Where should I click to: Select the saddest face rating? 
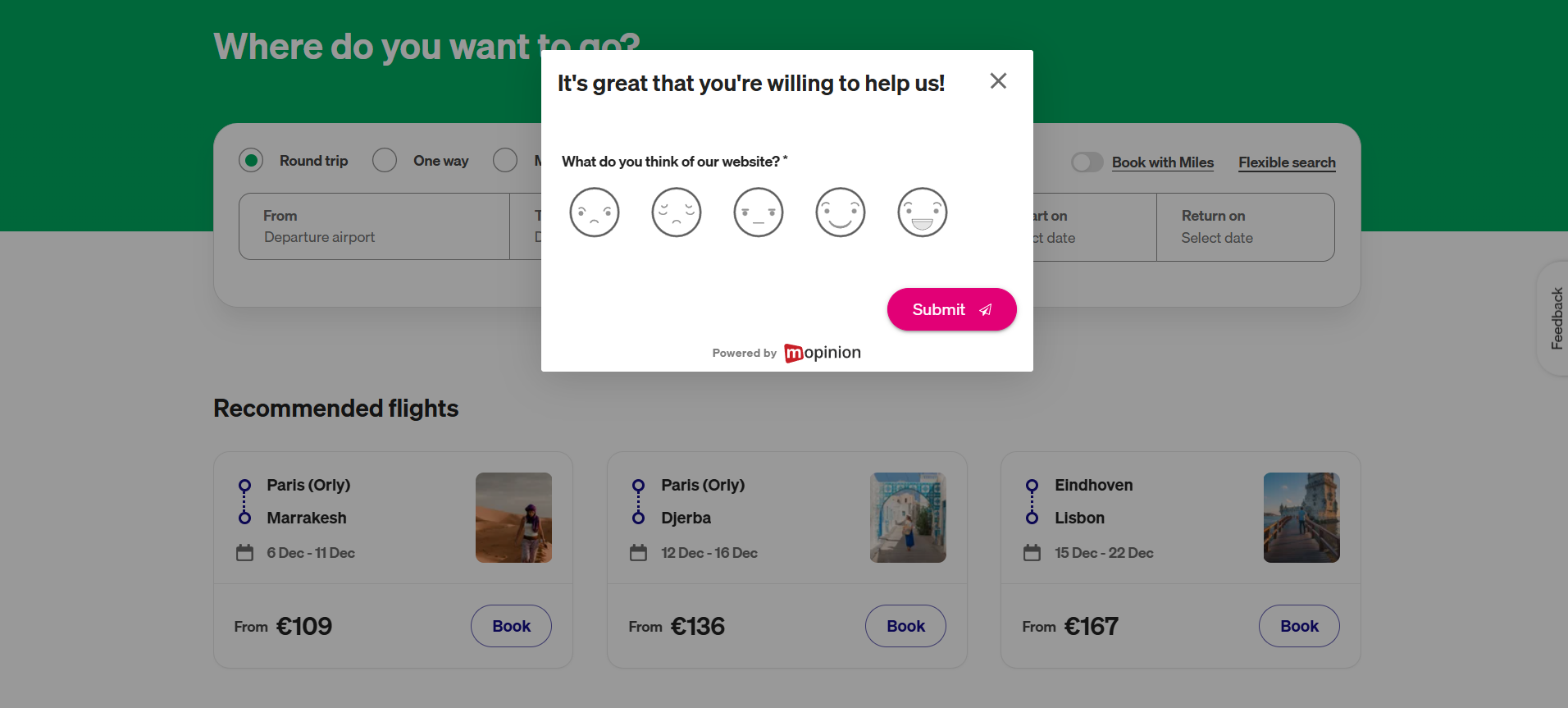pyautogui.click(x=594, y=212)
